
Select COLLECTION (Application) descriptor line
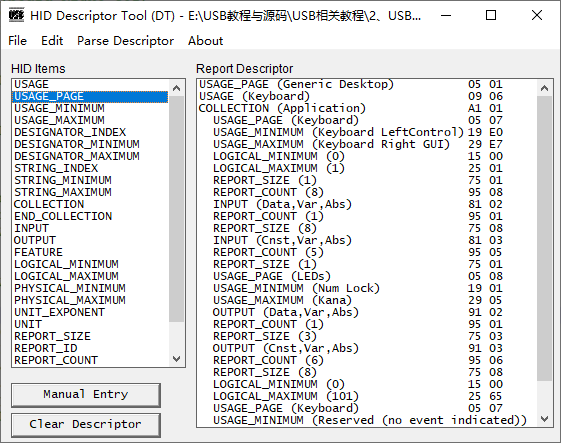(367, 108)
